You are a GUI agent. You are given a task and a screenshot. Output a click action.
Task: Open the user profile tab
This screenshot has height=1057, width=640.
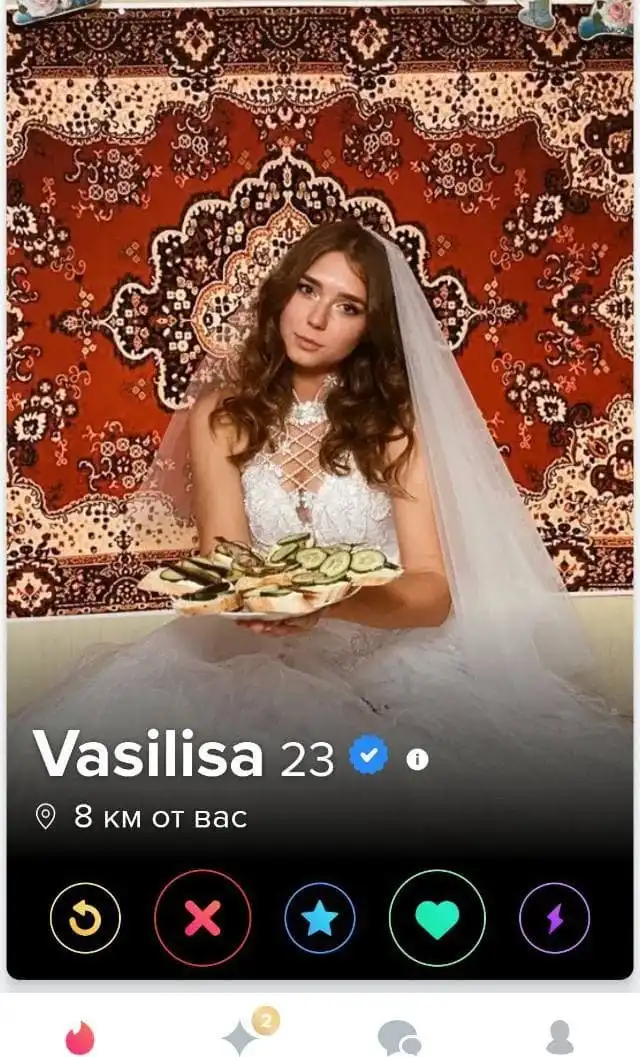560,1037
